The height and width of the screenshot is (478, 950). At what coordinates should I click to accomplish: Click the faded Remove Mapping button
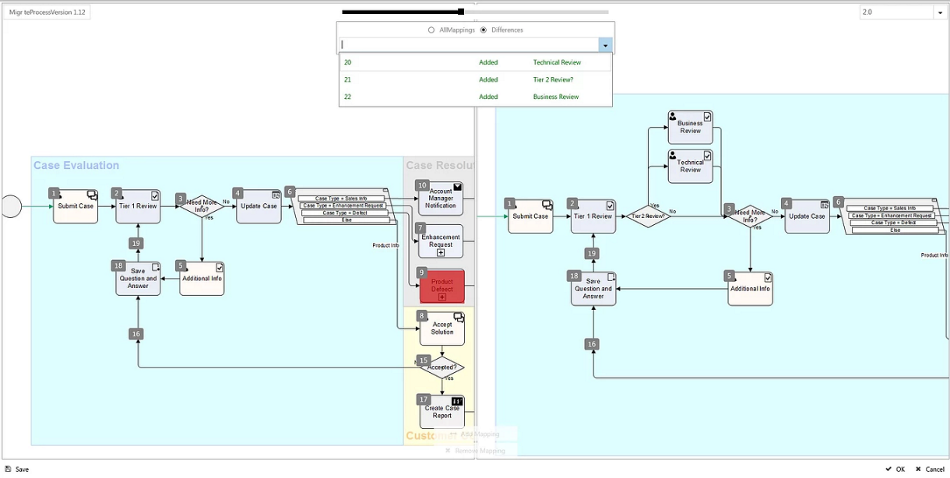pos(474,451)
